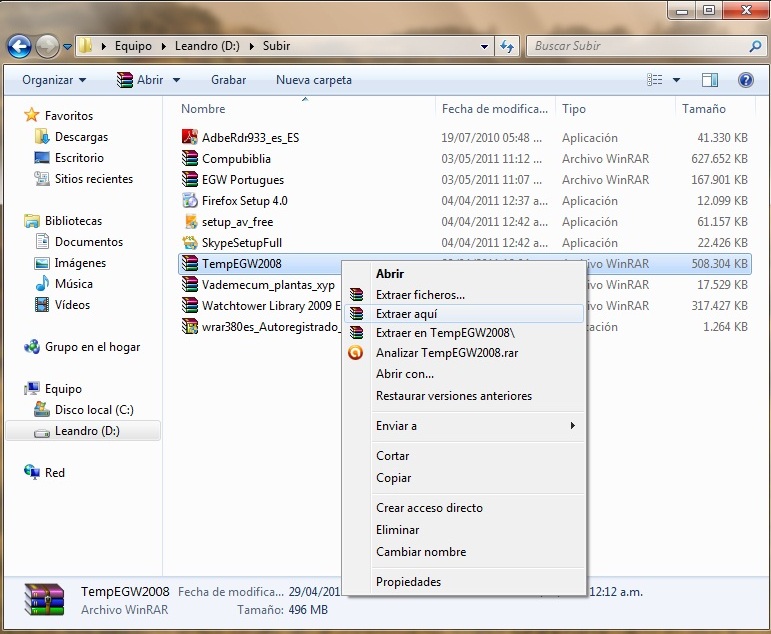
Task: Choose Extraer ficheros... in context menu
Action: tap(464, 295)
